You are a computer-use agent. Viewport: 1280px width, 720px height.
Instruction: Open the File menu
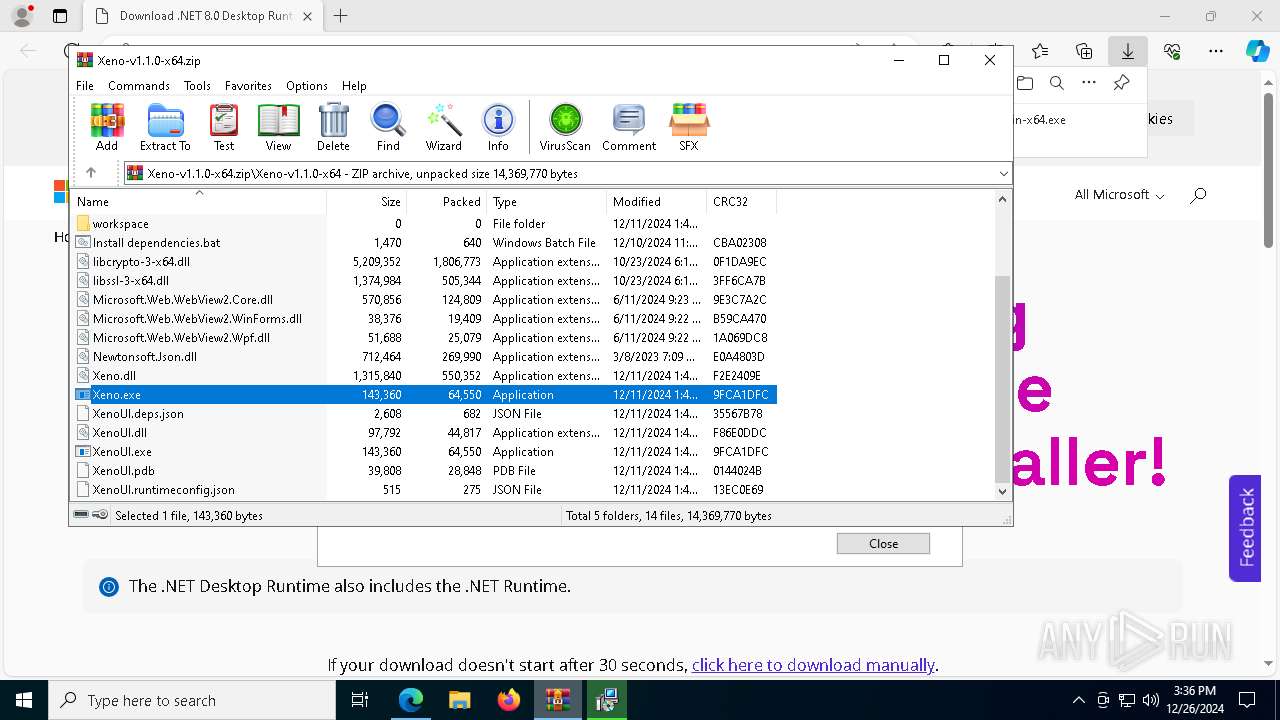tap(85, 86)
